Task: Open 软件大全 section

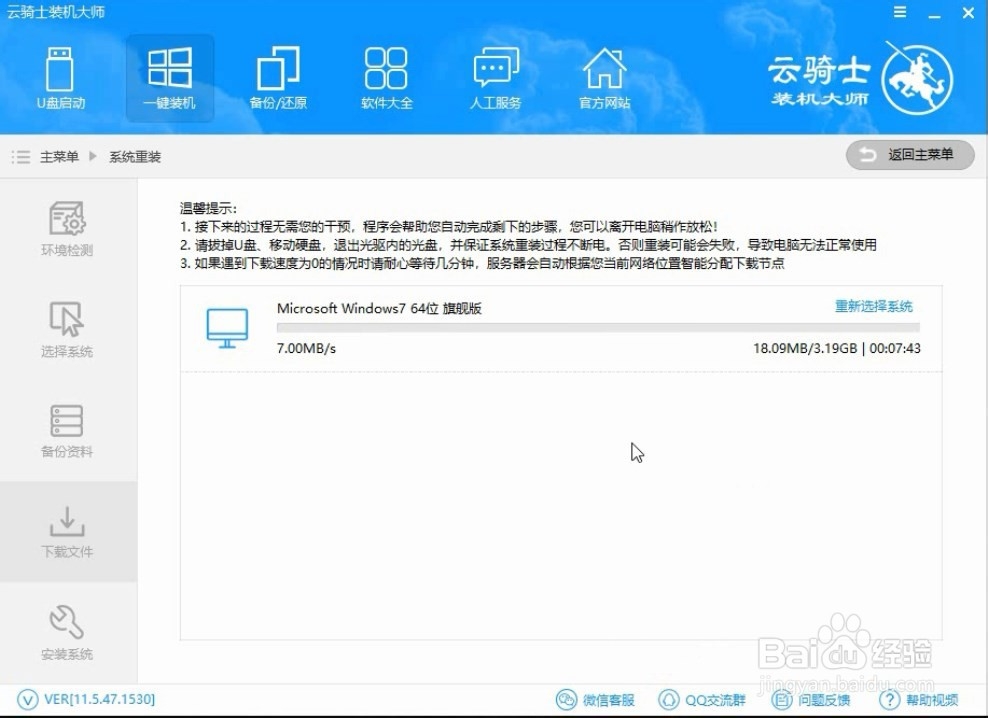Action: 386,78
